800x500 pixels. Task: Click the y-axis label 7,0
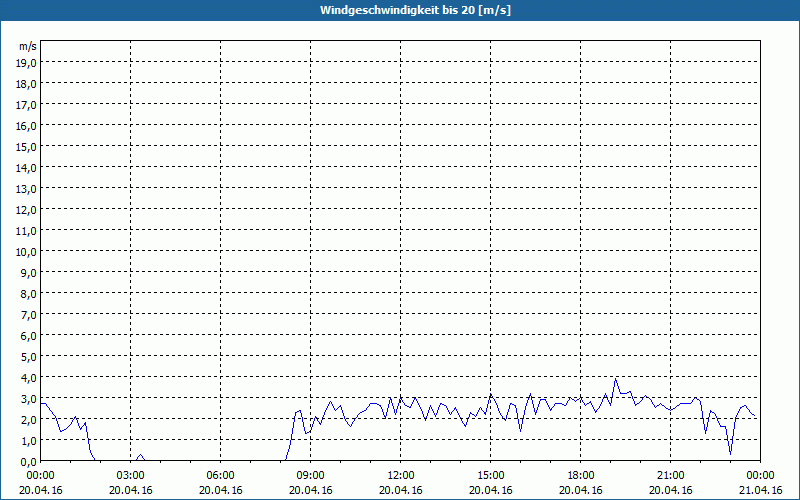pyautogui.click(x=29, y=315)
